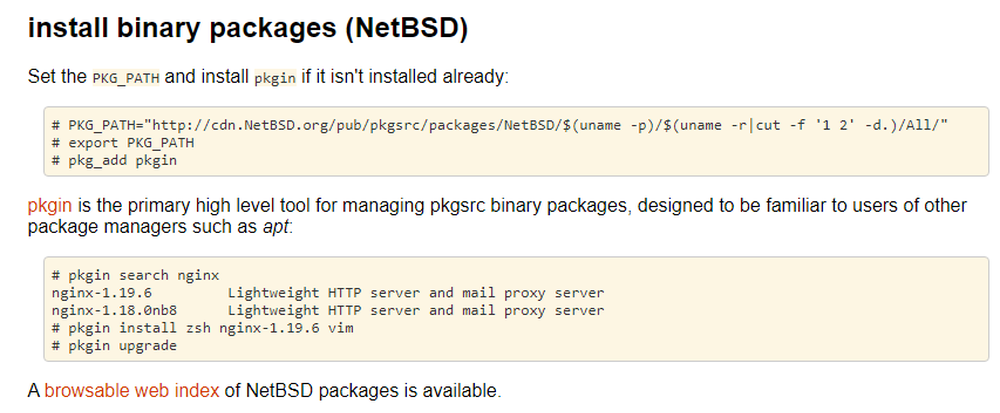
Task: Select the inline pkgin code in the intro sentence
Action: point(275,78)
